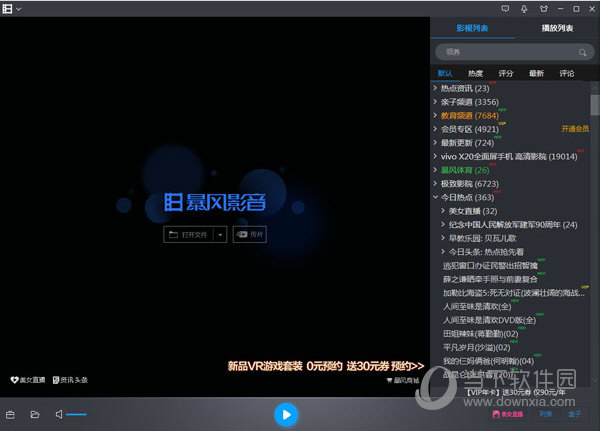Expand the 教育频道 (7684) category
This screenshot has height=431, width=600.
point(435,115)
